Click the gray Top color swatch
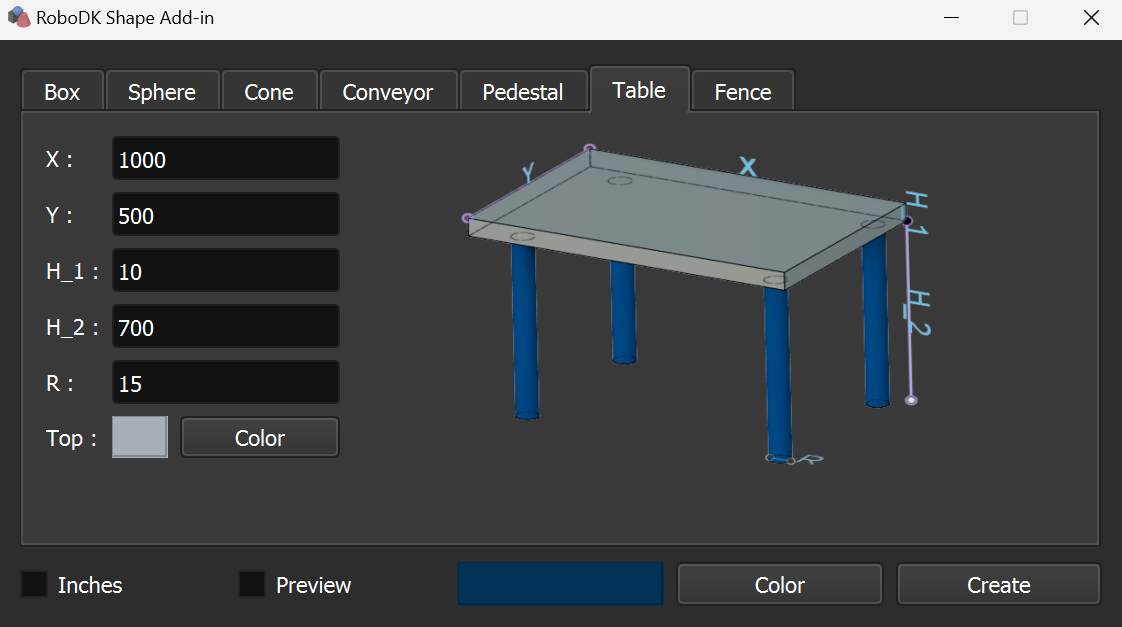Viewport: 1122px width, 627px height. pyautogui.click(x=140, y=438)
